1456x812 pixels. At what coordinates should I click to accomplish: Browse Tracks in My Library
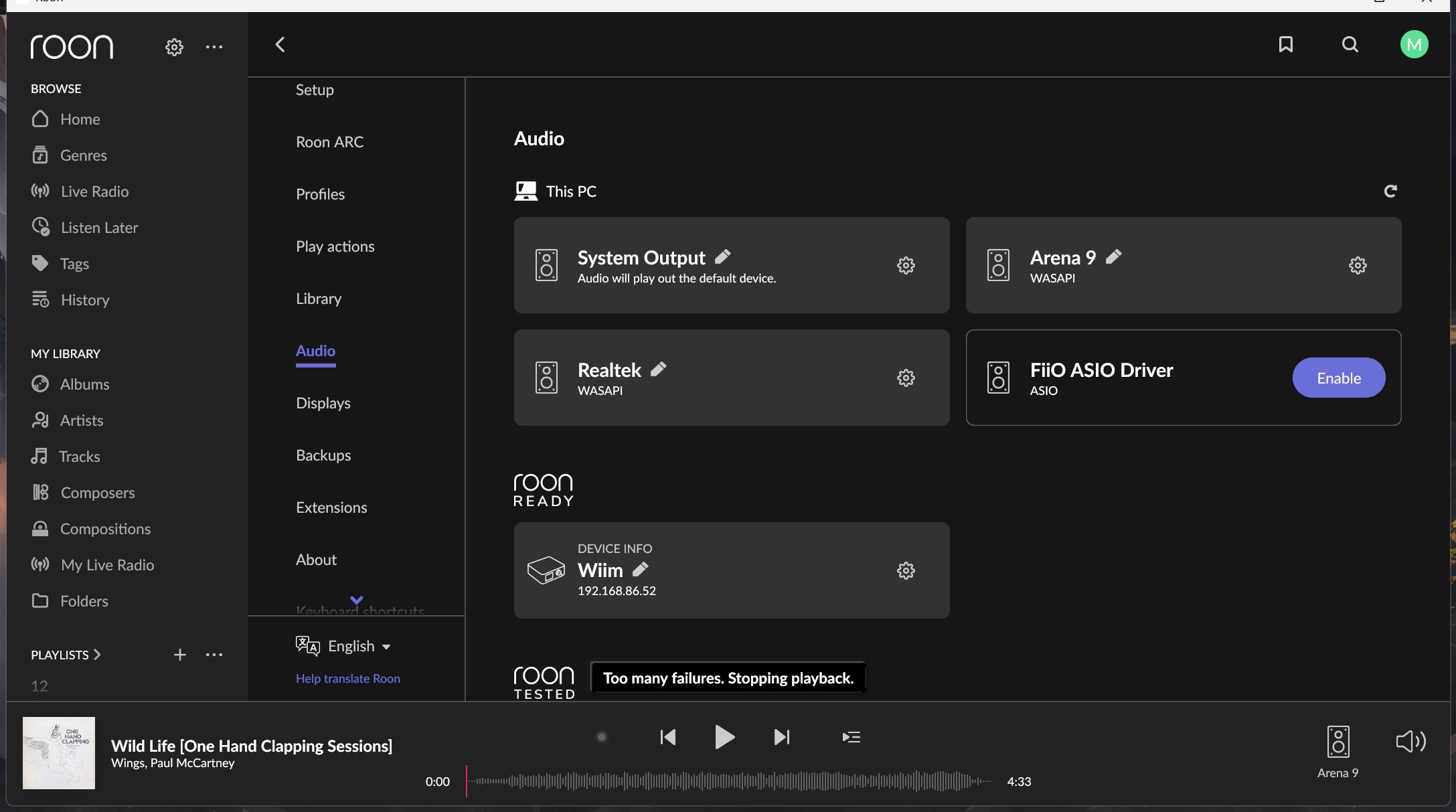pos(66,457)
